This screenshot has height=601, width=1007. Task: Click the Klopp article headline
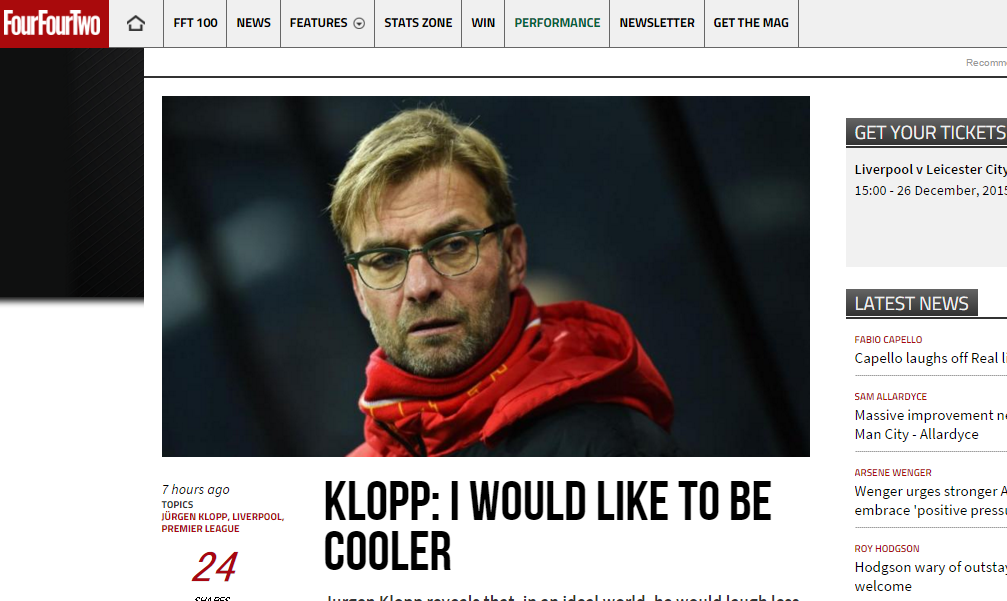coord(548,526)
